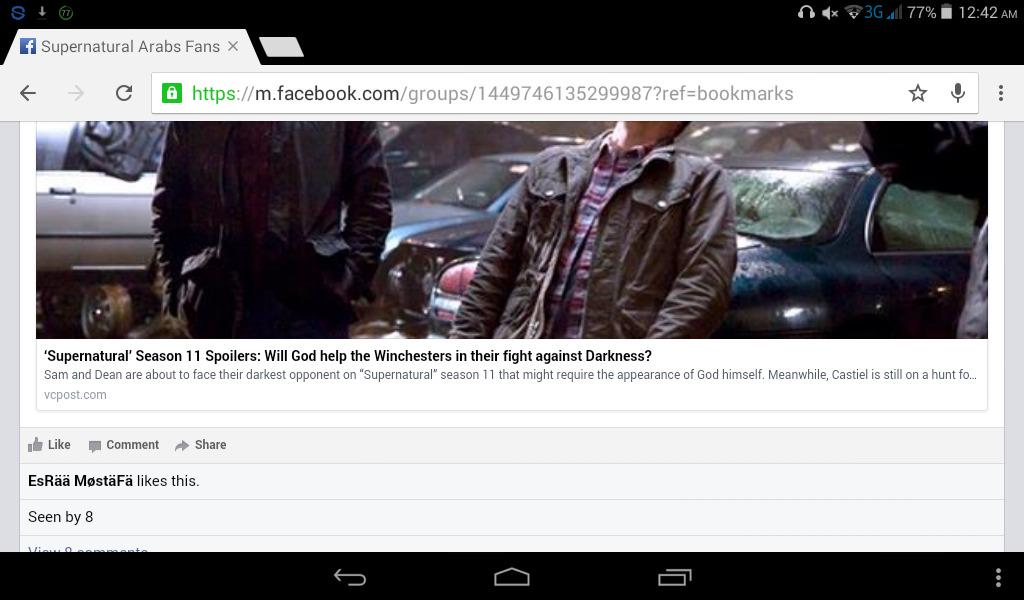Open a new tab with the new-tab button
The width and height of the screenshot is (1024, 600).
(x=281, y=47)
